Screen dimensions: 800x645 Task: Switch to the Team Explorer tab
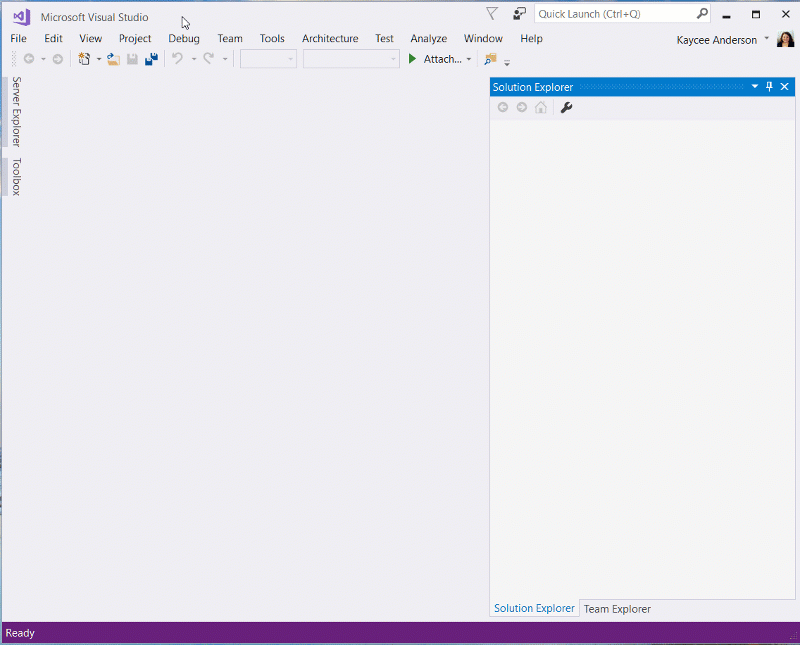point(617,609)
